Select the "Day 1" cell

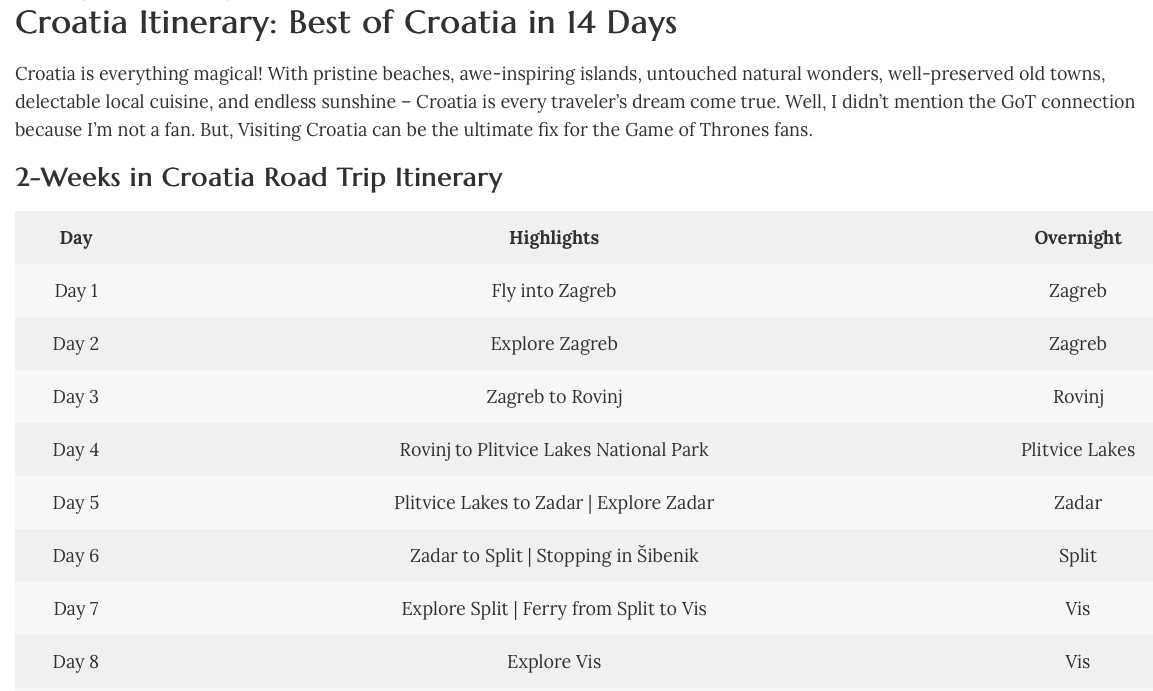(76, 291)
